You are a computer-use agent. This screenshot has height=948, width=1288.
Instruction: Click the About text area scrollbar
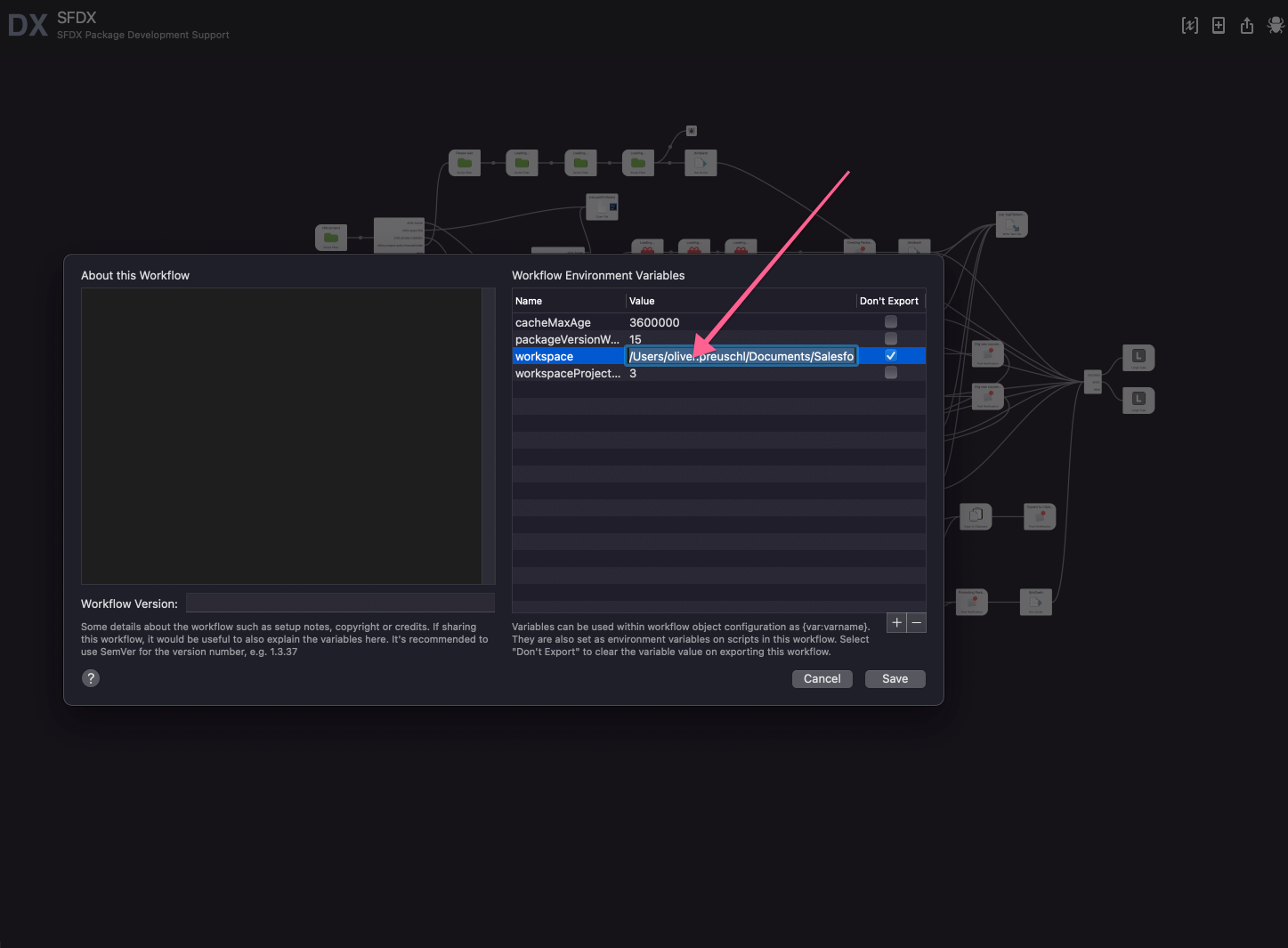[x=489, y=436]
